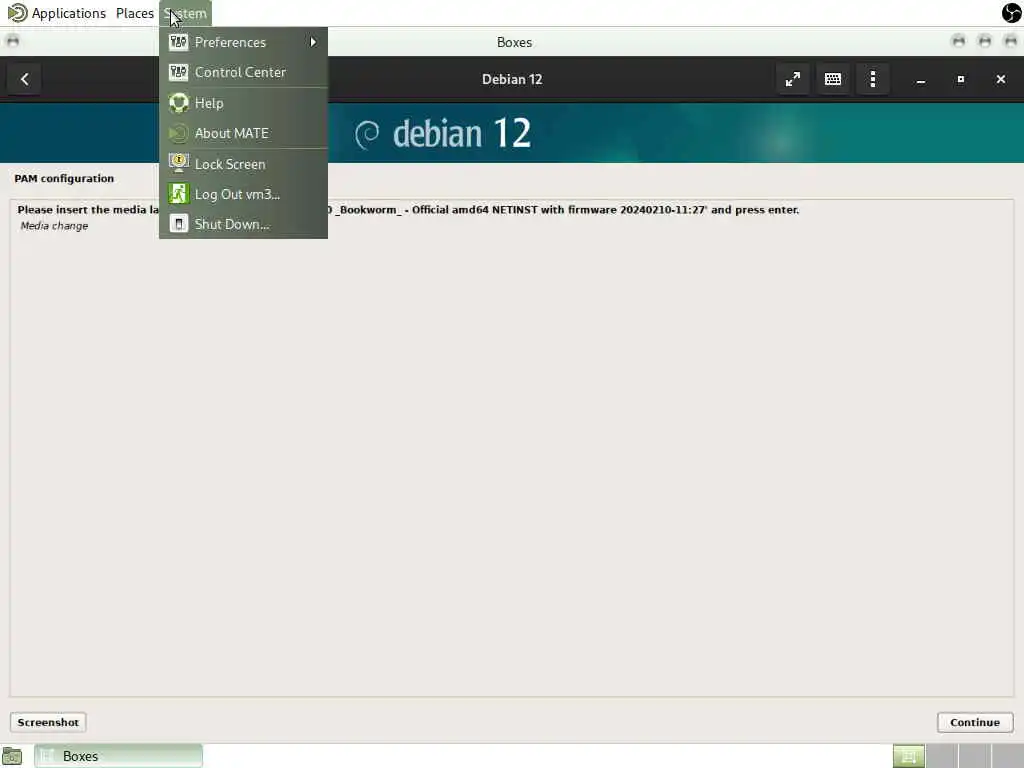The height and width of the screenshot is (768, 1024).
Task: Maximize the Debian 12 window
Action: pyautogui.click(x=961, y=80)
